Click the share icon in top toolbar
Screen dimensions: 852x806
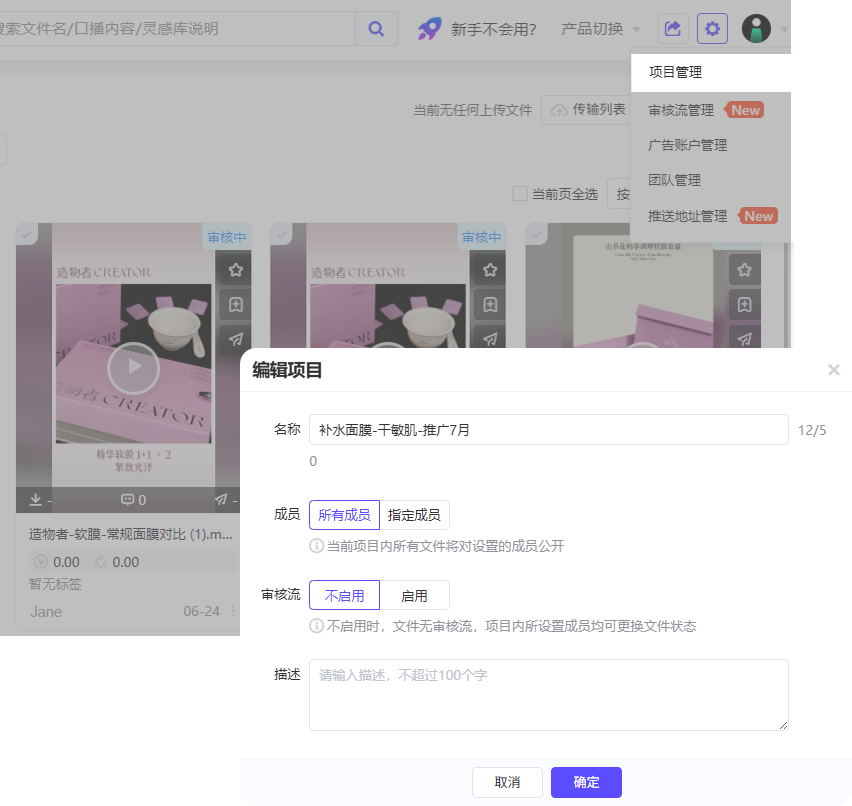pos(673,29)
